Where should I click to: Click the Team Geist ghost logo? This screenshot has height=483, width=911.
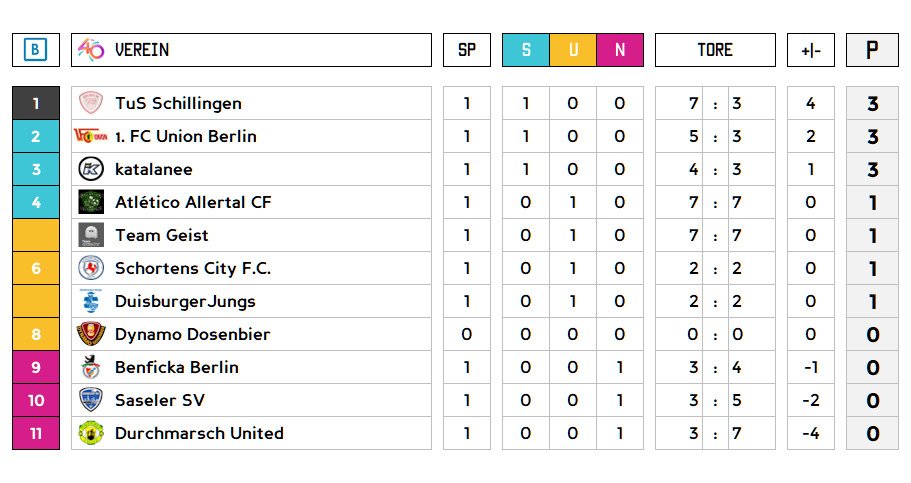[x=91, y=235]
